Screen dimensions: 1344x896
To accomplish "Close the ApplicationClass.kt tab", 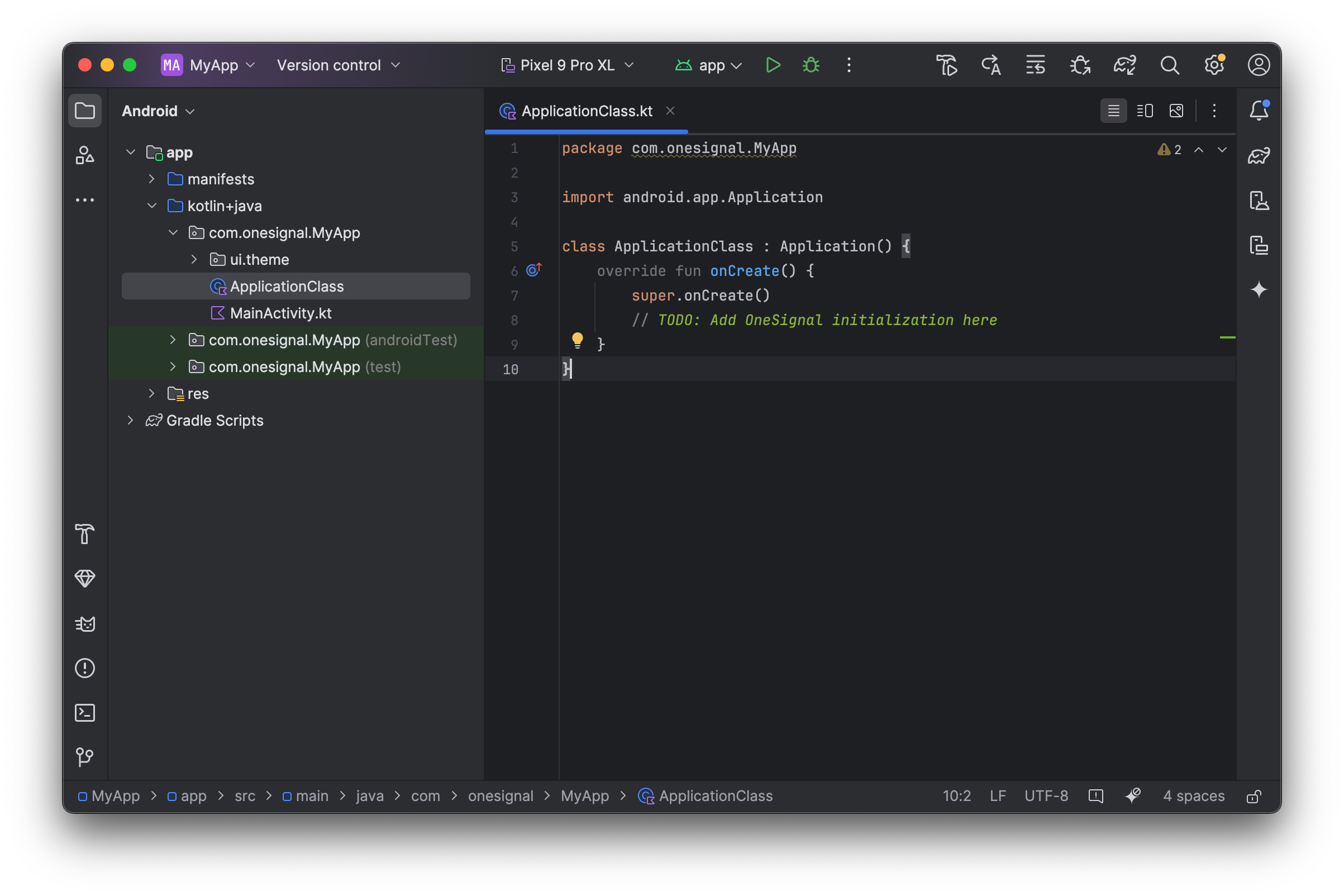I will click(x=670, y=111).
